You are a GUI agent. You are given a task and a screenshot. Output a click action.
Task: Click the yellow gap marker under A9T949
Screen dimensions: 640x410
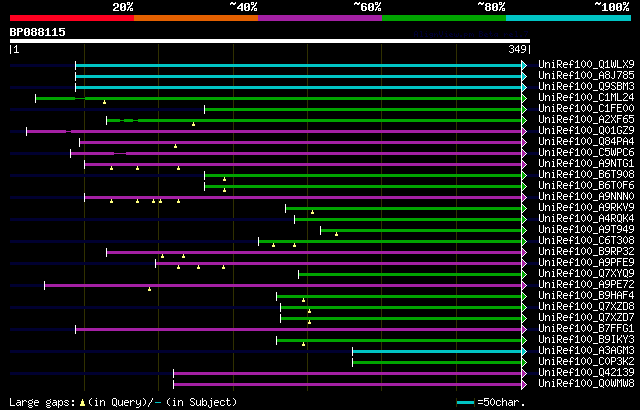click(x=336, y=234)
